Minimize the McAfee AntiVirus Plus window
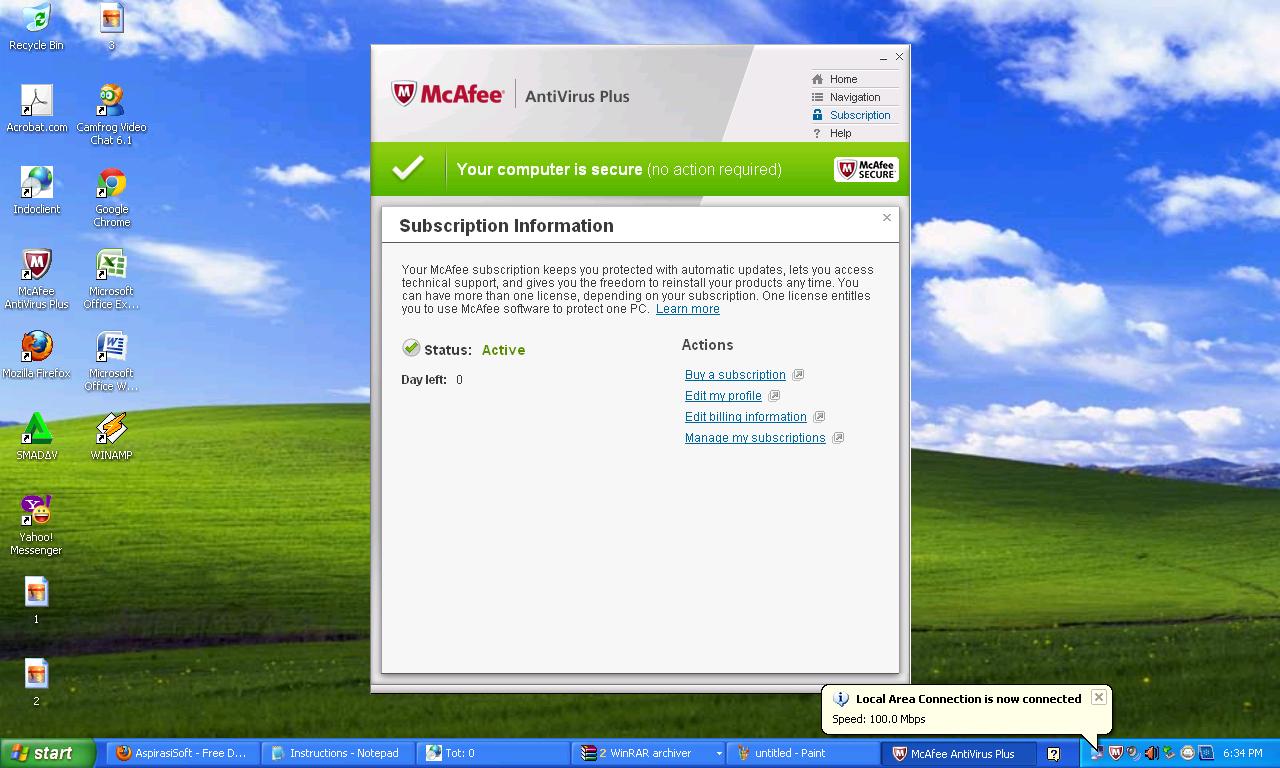 (x=883, y=58)
